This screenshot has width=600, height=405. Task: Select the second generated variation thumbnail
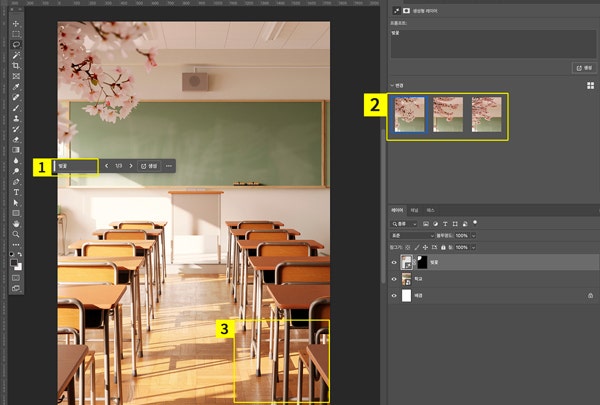[x=448, y=114]
